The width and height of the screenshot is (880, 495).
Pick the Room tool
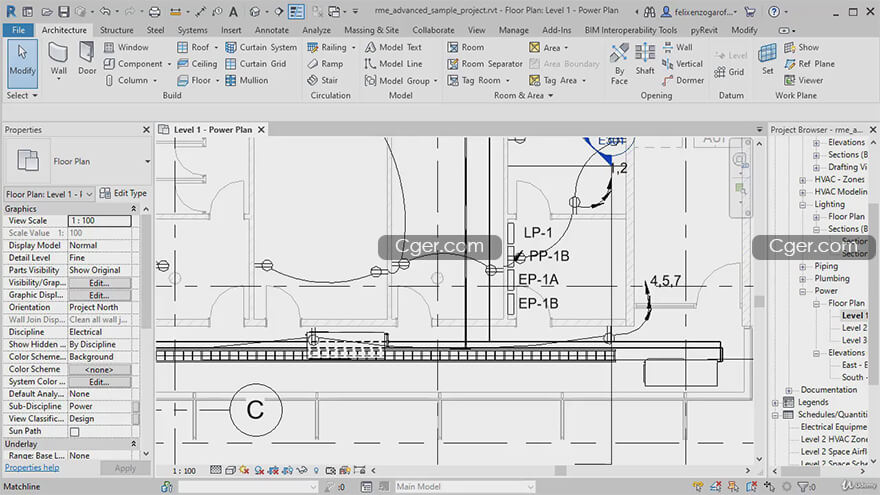coord(466,47)
